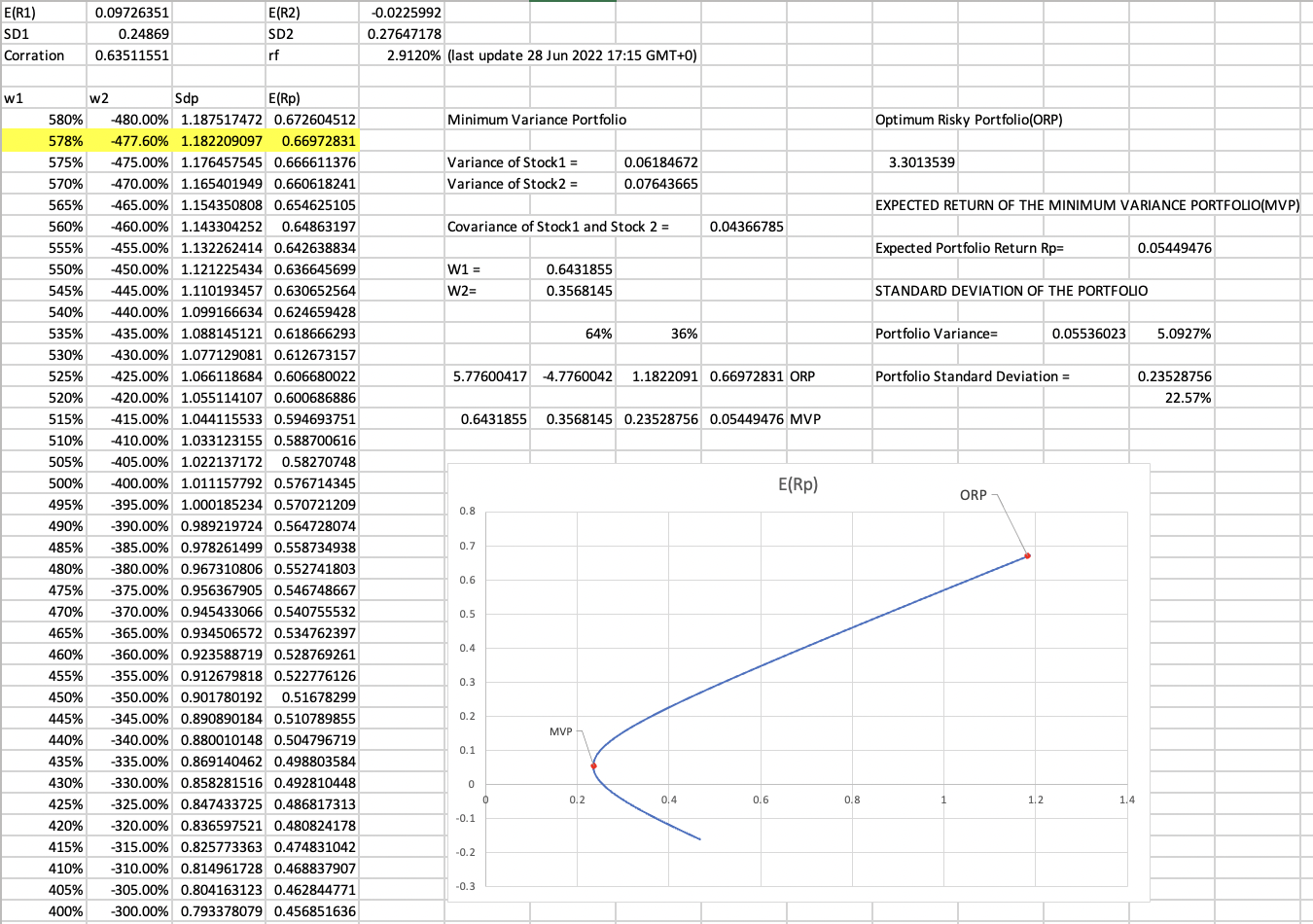Image resolution: width=1313 pixels, height=924 pixels.
Task: Select Sdp value 1.000185234
Action: [x=218, y=505]
